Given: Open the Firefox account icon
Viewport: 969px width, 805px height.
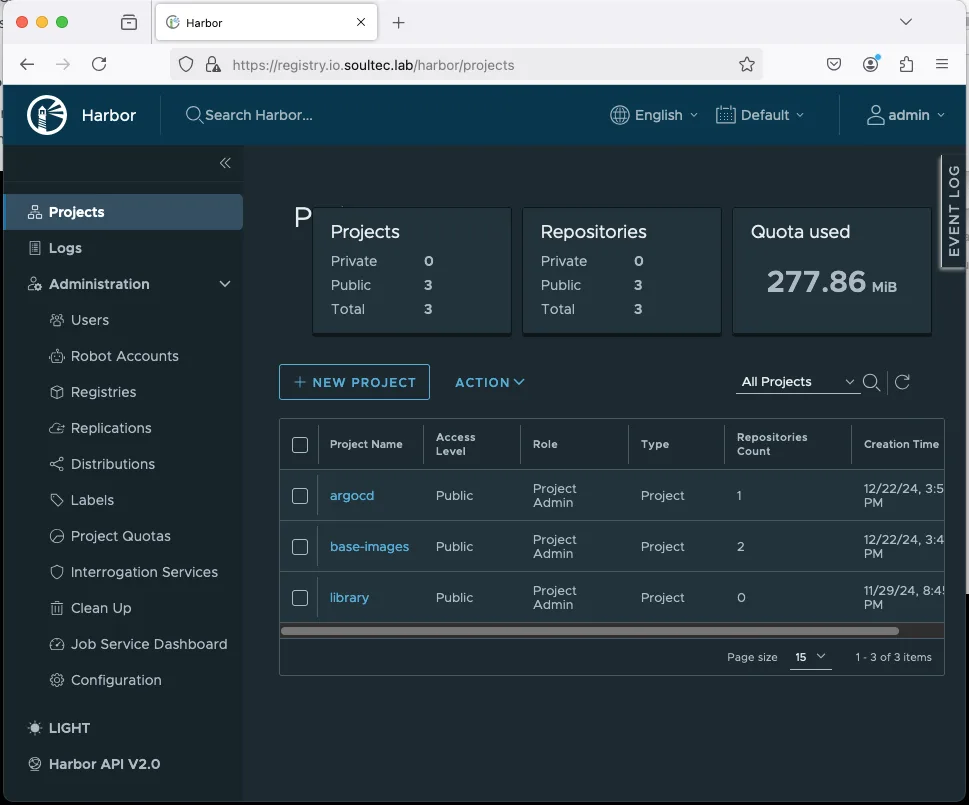Looking at the screenshot, I should click(x=871, y=64).
